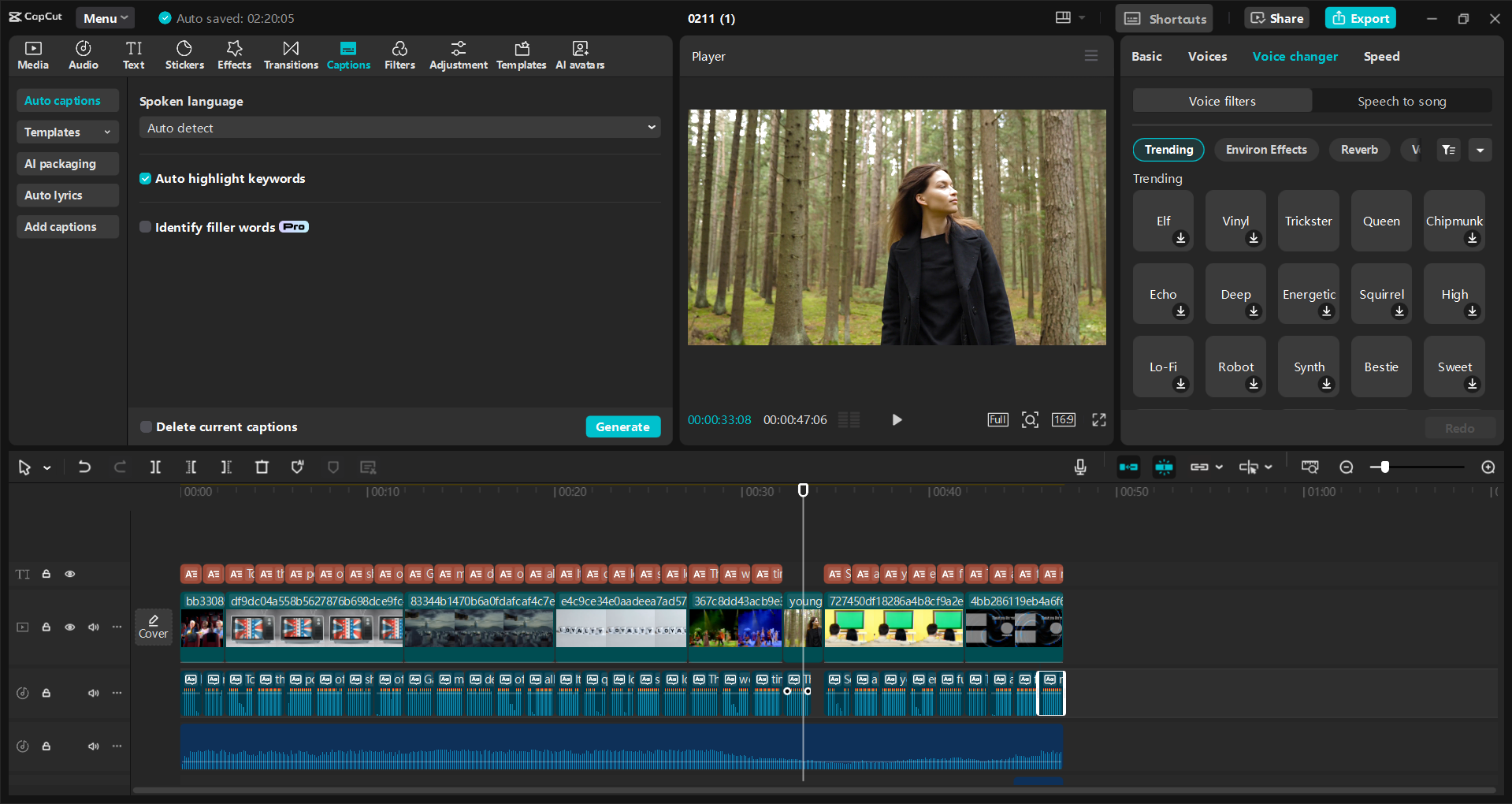
Task: Export the project
Action: [x=1360, y=17]
